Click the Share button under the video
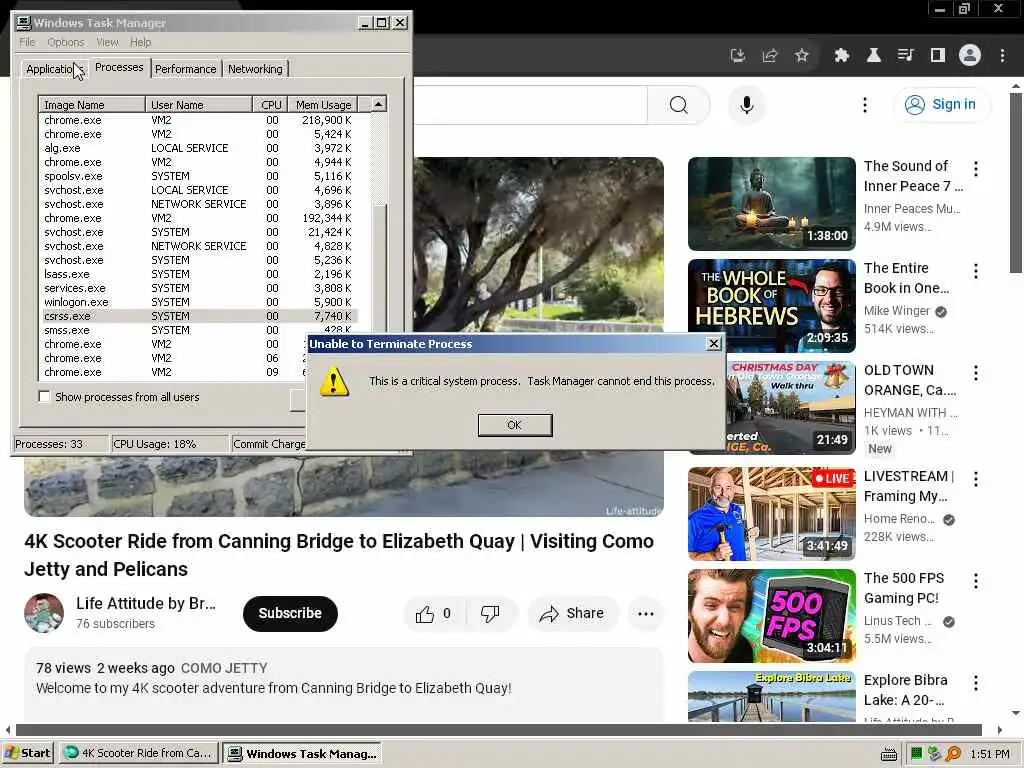This screenshot has height=768, width=1024. coord(572,613)
